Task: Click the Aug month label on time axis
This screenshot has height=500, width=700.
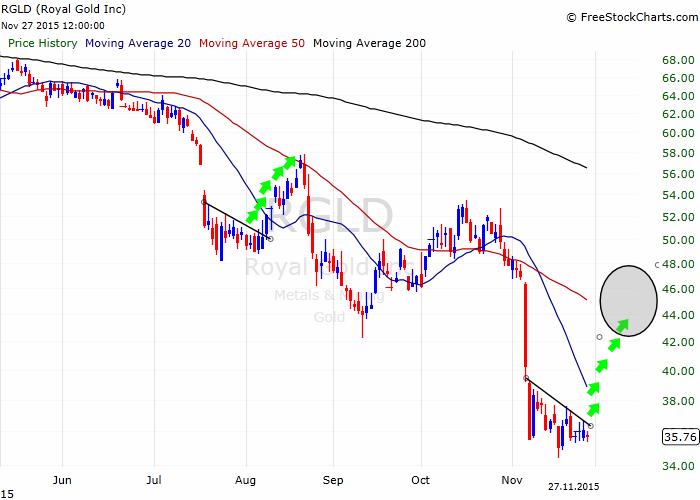Action: click(246, 481)
